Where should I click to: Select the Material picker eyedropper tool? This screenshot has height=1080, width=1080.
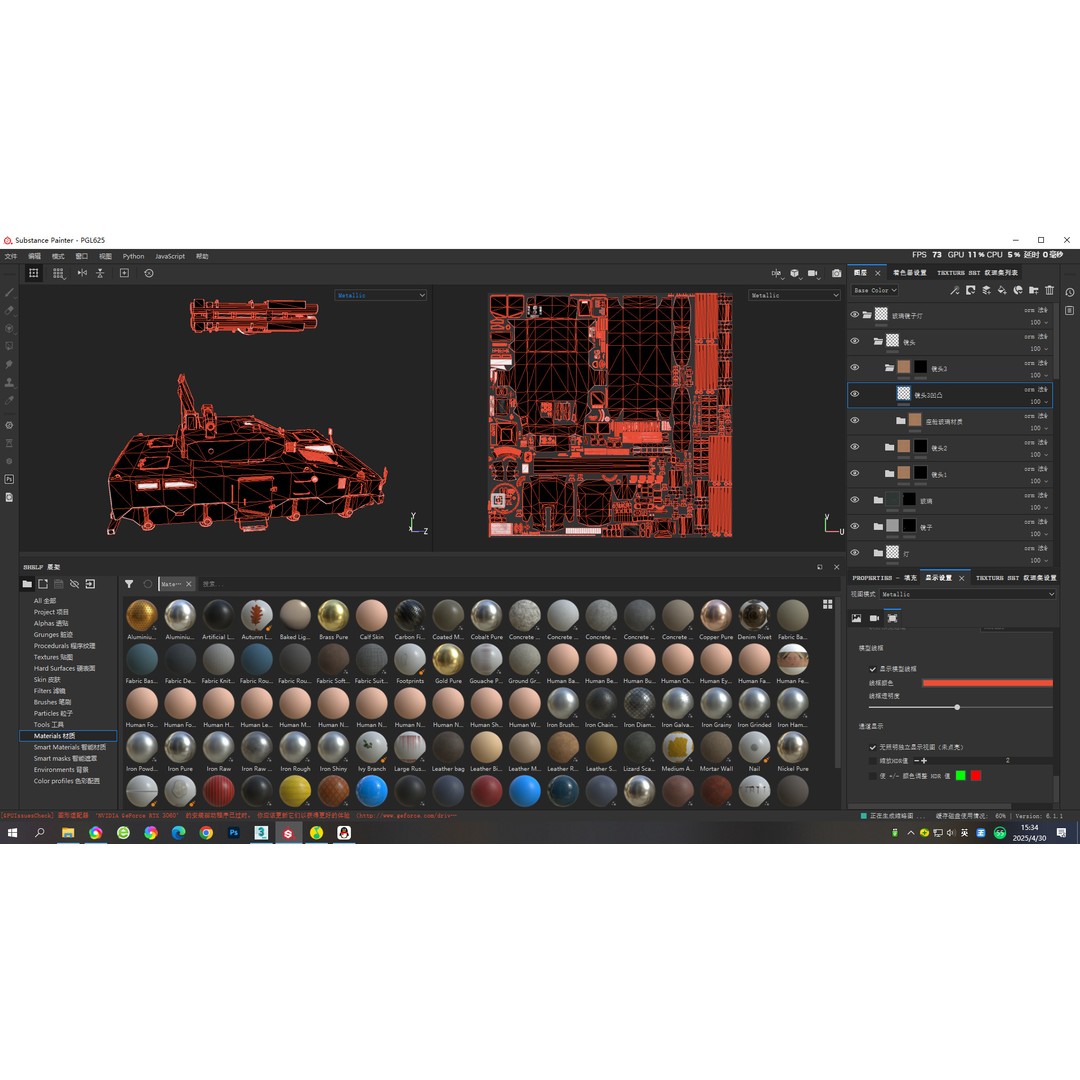point(10,400)
